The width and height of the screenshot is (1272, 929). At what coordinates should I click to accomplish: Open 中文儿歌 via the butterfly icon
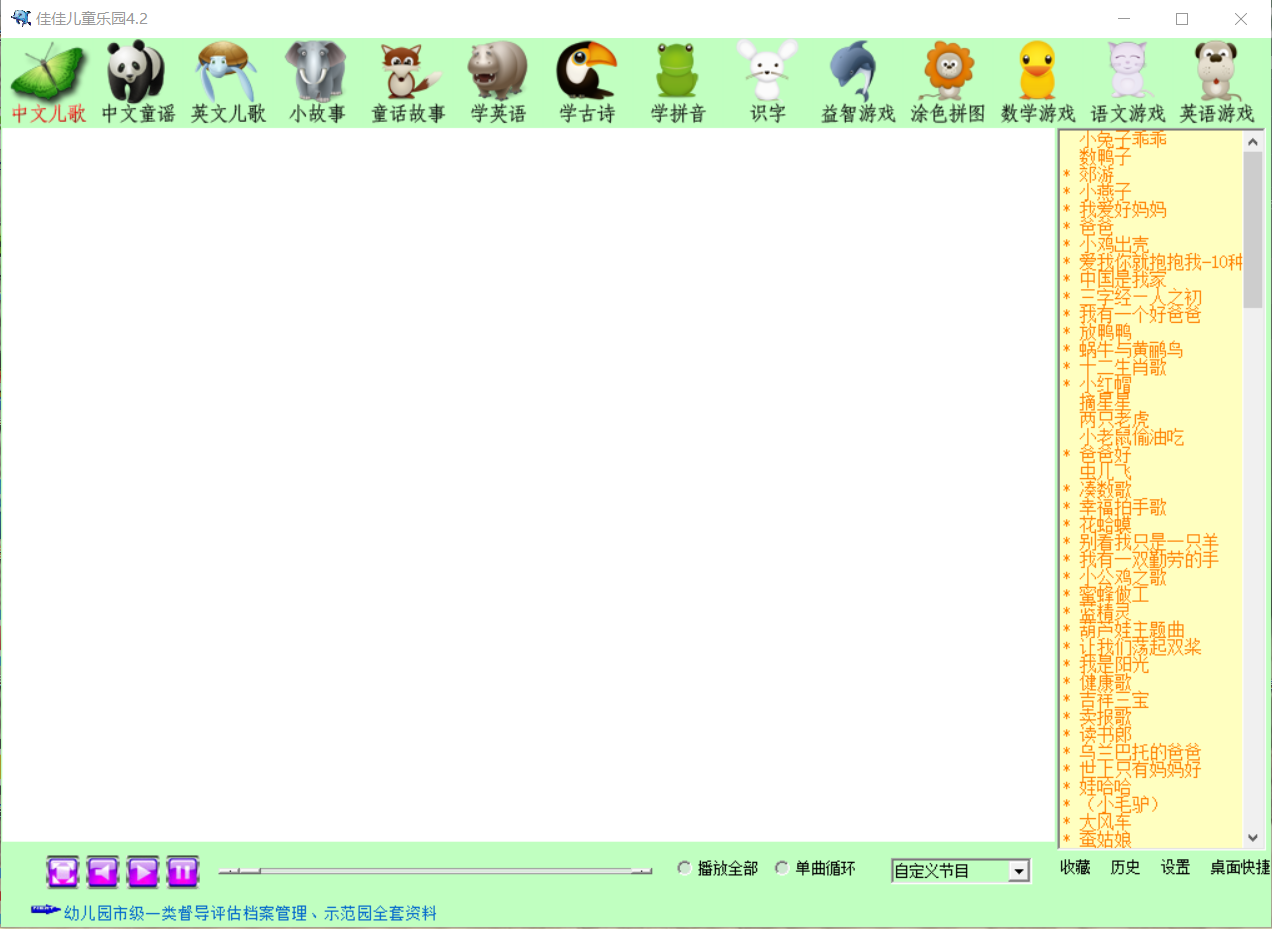pyautogui.click(x=48, y=70)
